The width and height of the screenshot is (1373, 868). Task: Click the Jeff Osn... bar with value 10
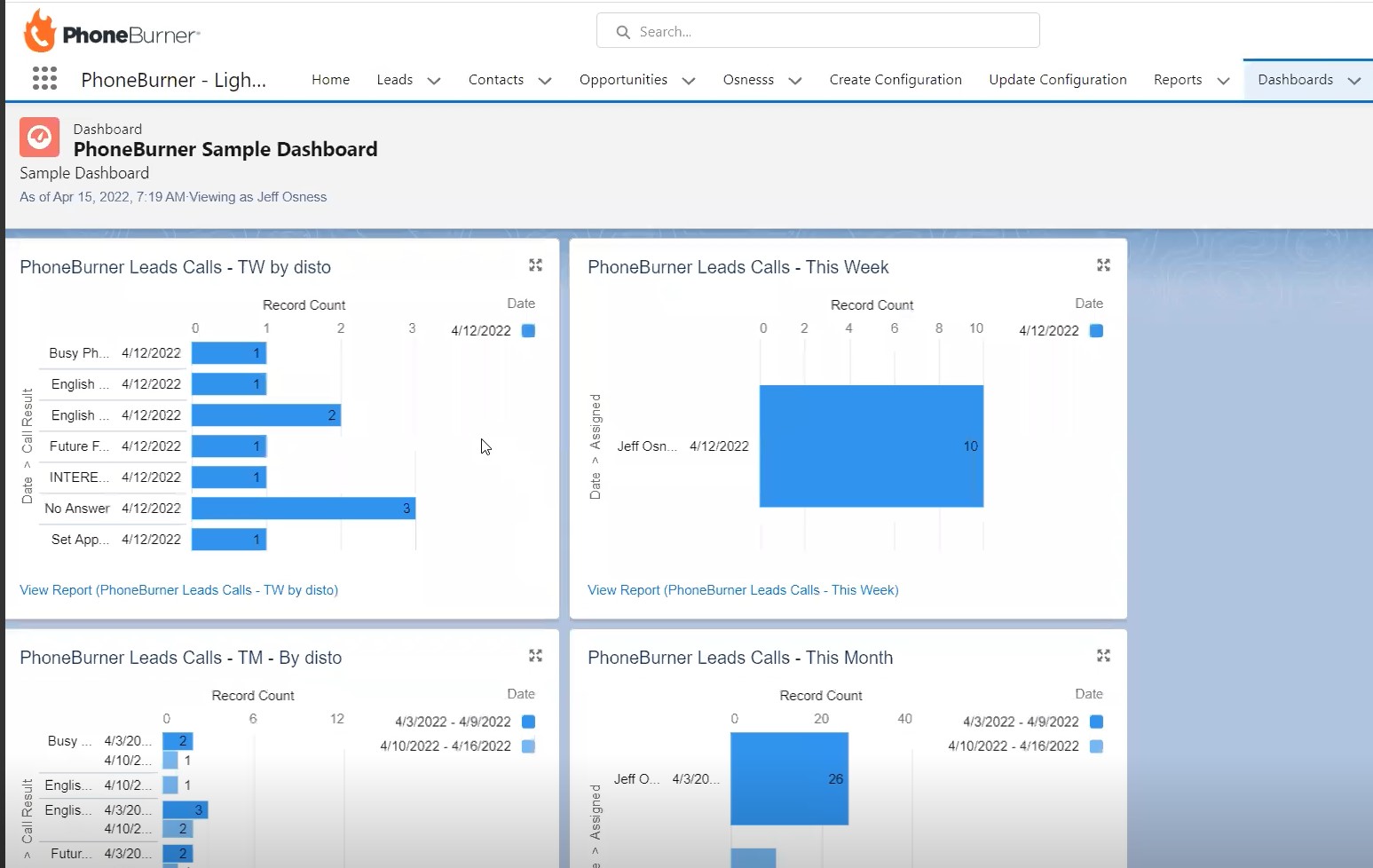872,446
